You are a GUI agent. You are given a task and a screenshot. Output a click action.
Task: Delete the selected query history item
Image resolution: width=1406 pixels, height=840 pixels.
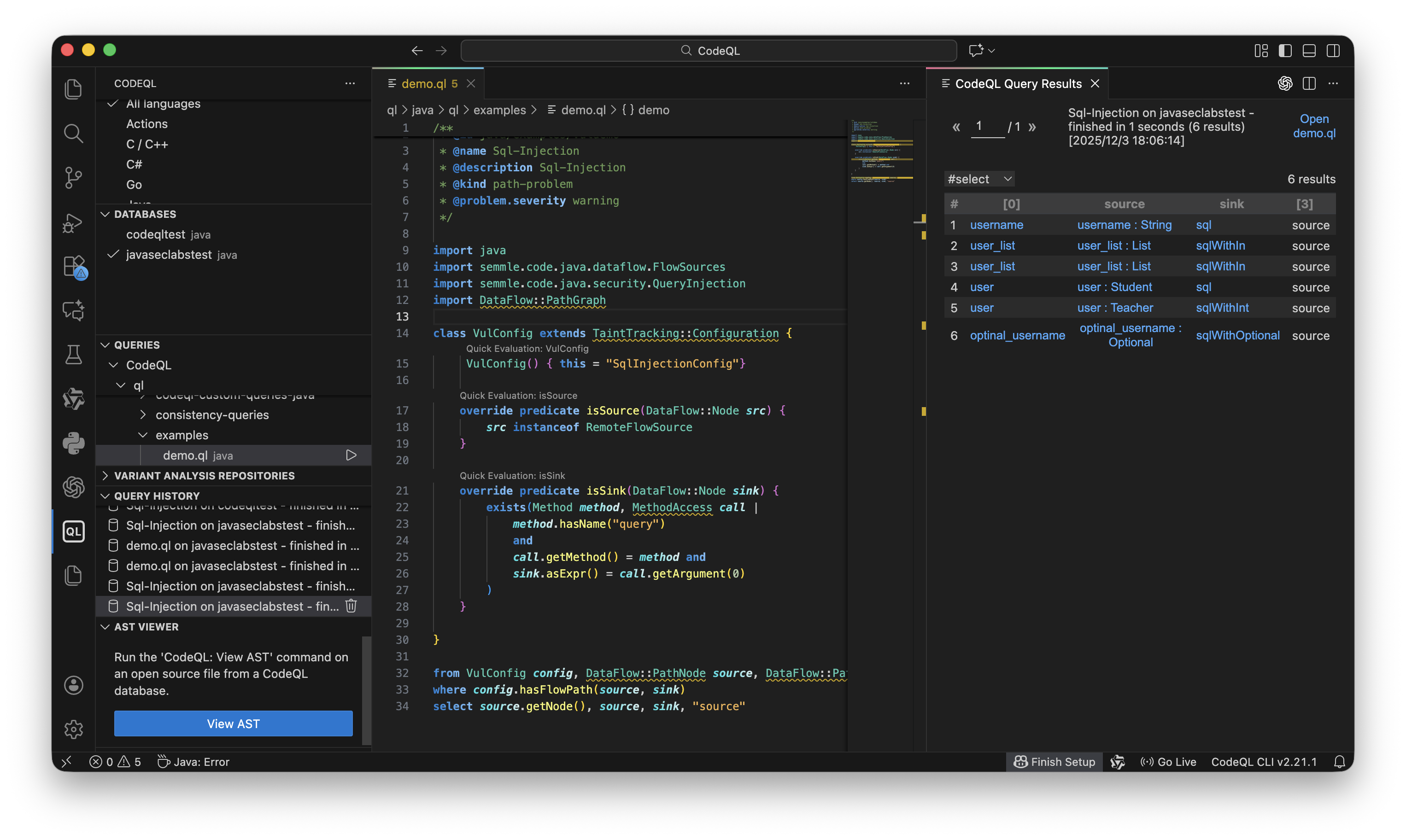tap(351, 606)
